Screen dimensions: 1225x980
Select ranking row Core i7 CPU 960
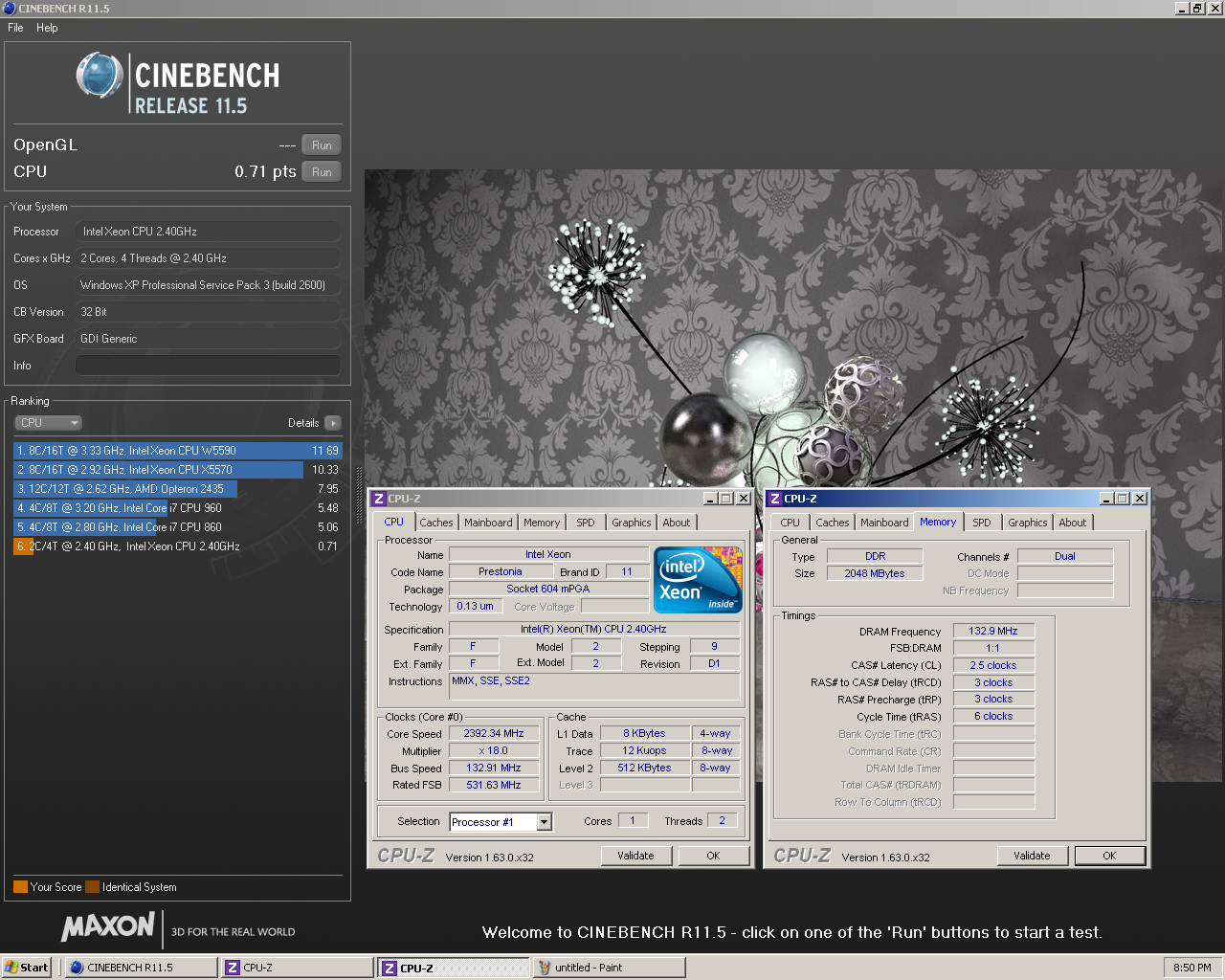[x=178, y=508]
